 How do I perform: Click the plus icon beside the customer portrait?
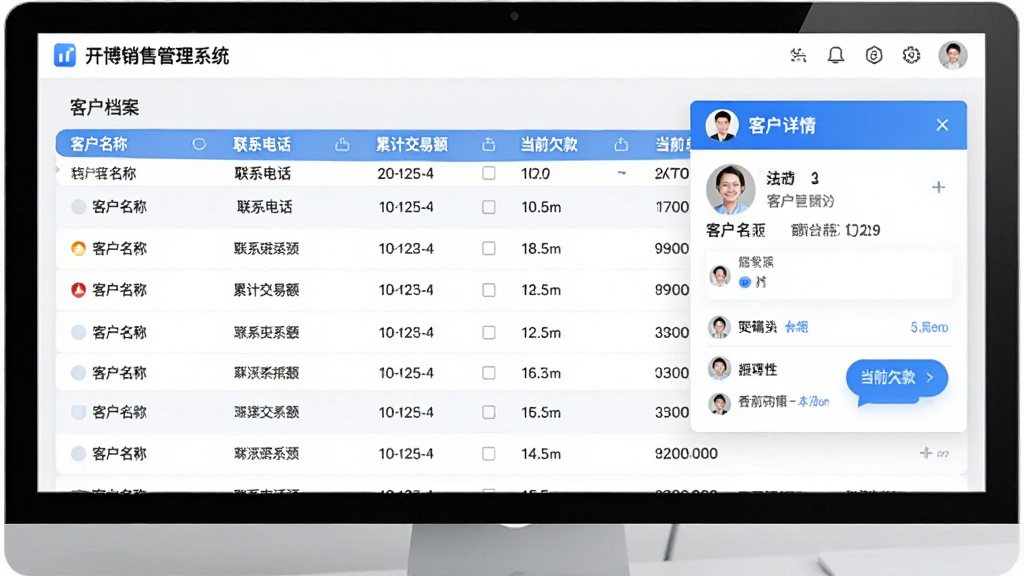pos(938,187)
